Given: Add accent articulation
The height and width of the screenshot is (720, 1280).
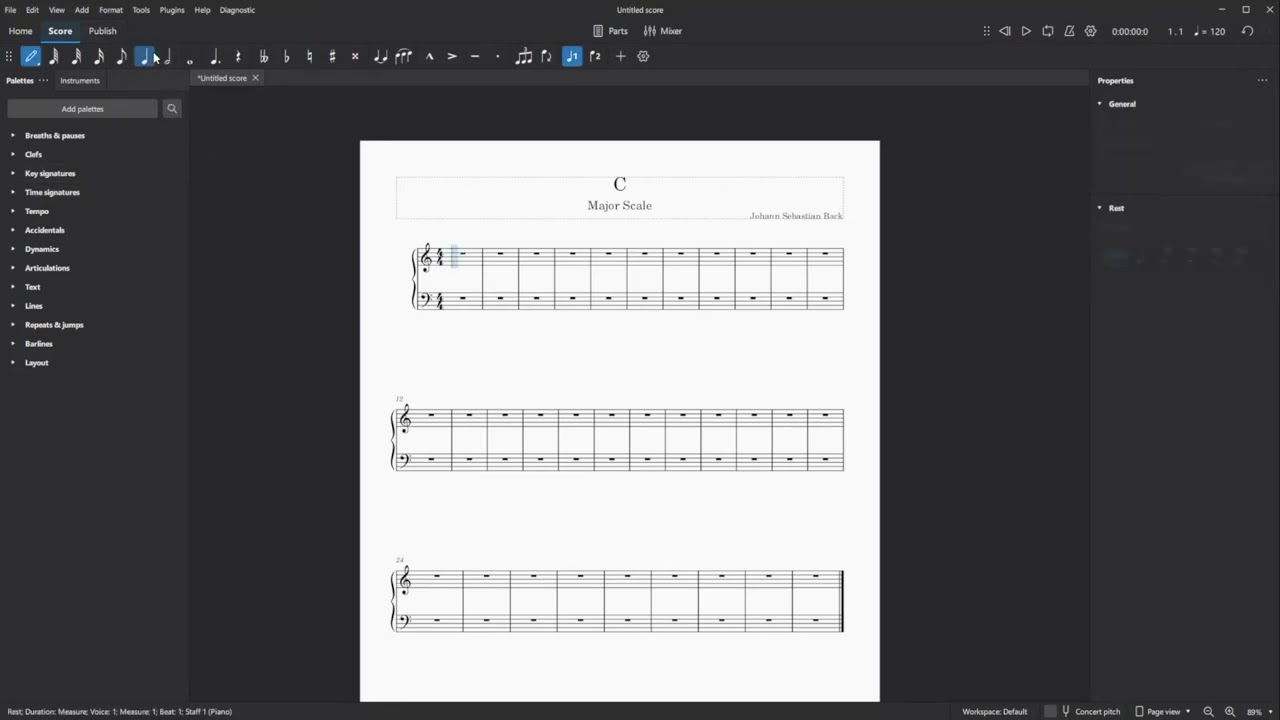Looking at the screenshot, I should coord(452,57).
